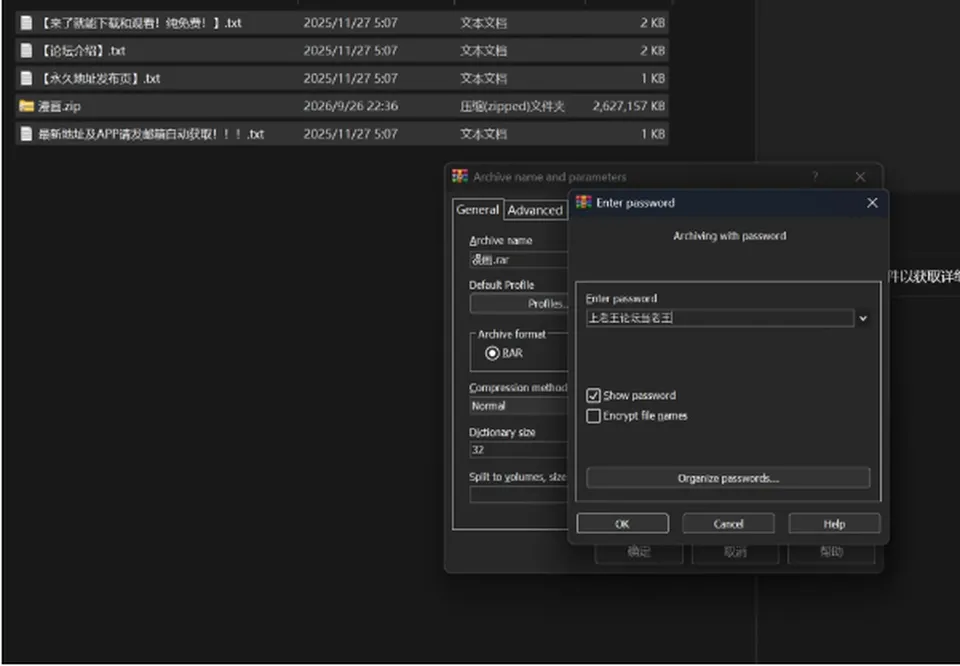Click the icon of the 纯免费 txt file
960x666 pixels.
coord(26,23)
